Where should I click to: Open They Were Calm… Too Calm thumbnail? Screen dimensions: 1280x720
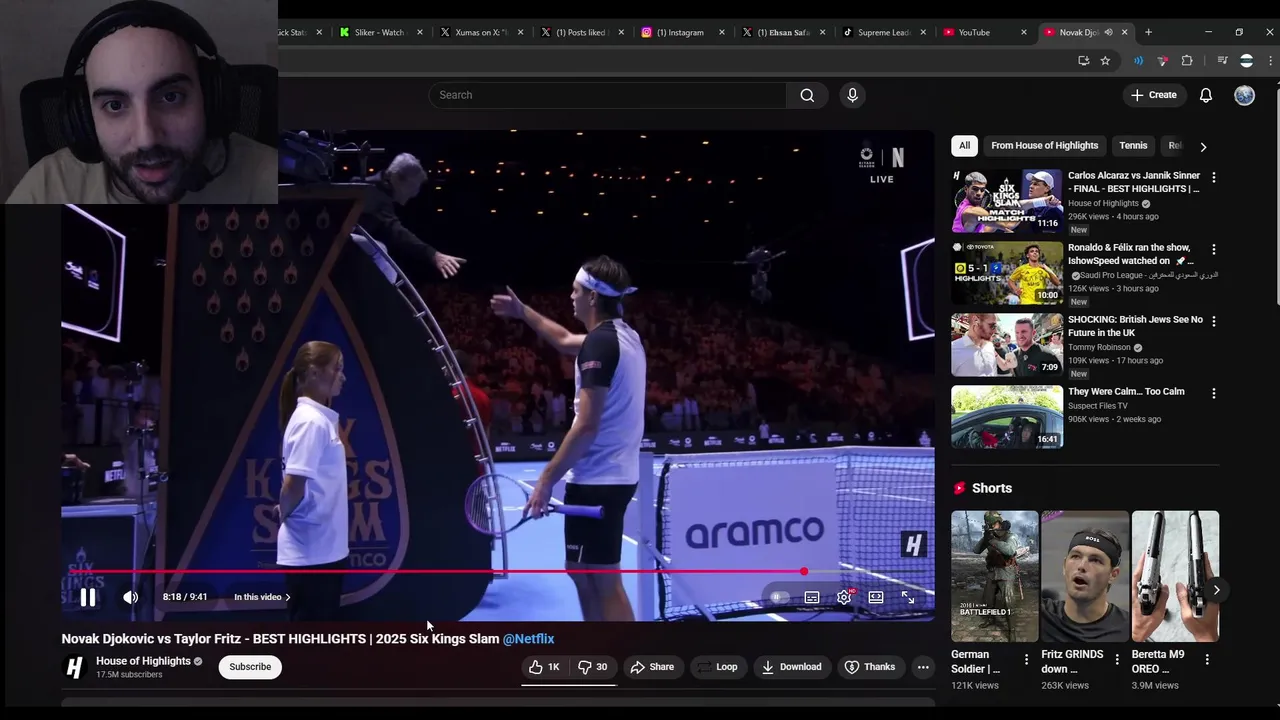click(x=1007, y=417)
